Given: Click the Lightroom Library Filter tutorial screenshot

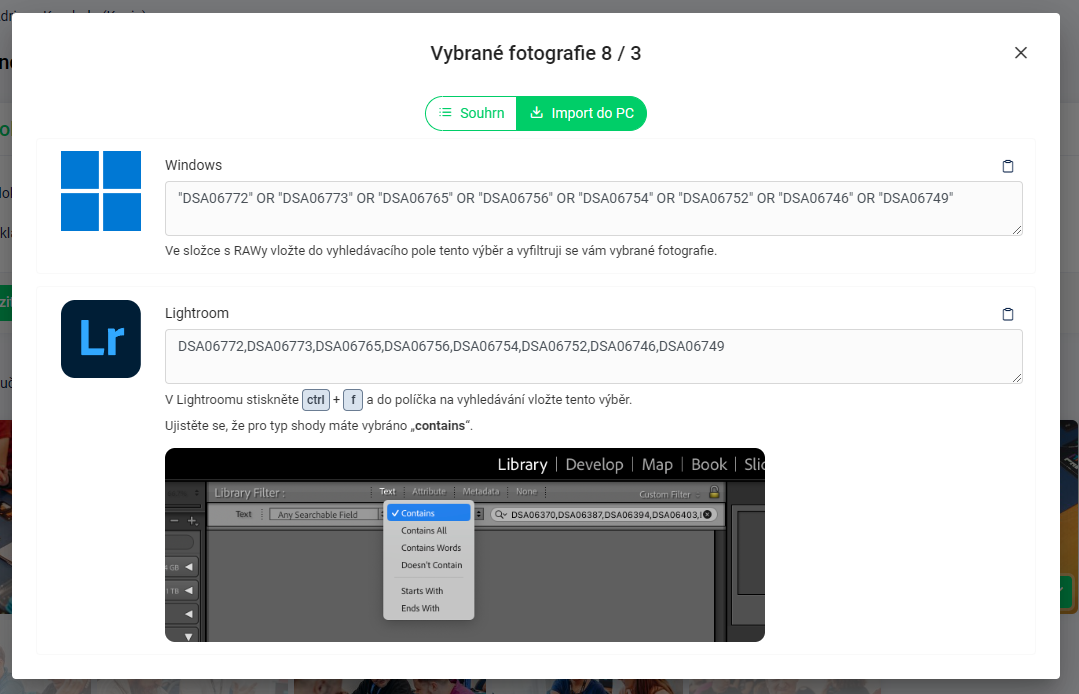Looking at the screenshot, I should [464, 545].
